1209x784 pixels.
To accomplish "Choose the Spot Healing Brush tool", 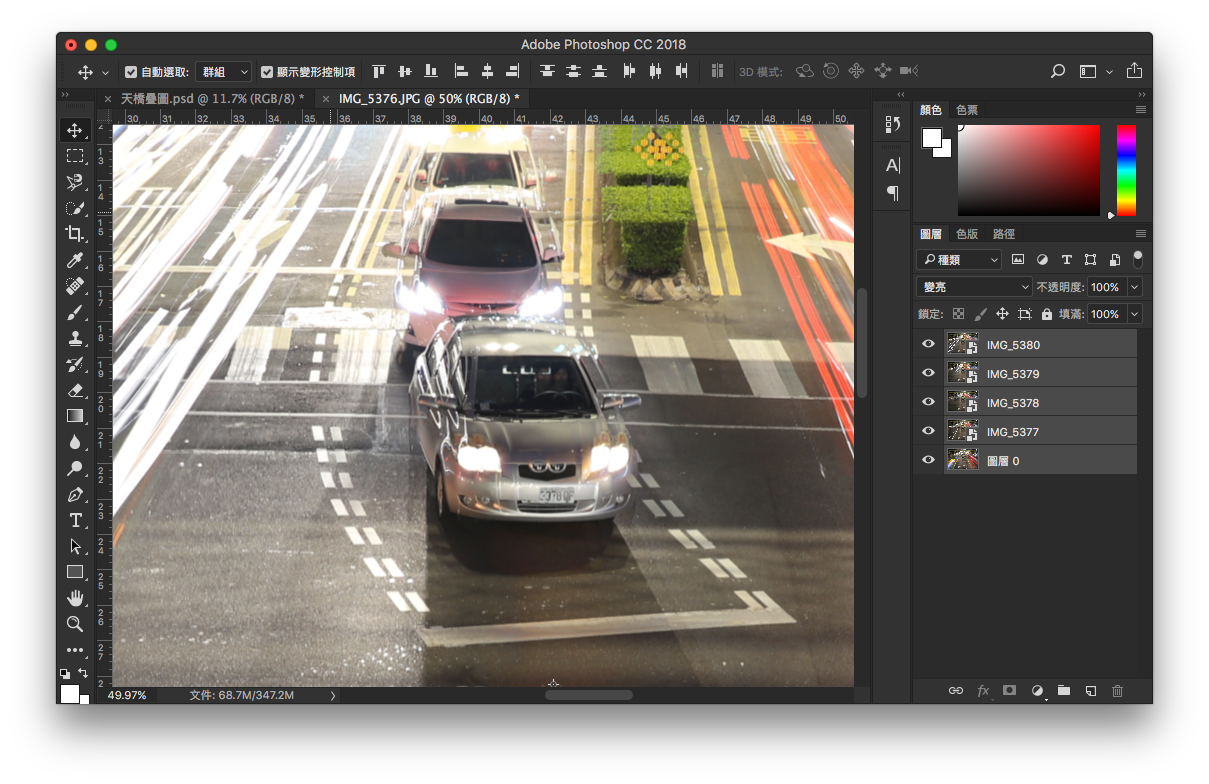I will point(75,286).
